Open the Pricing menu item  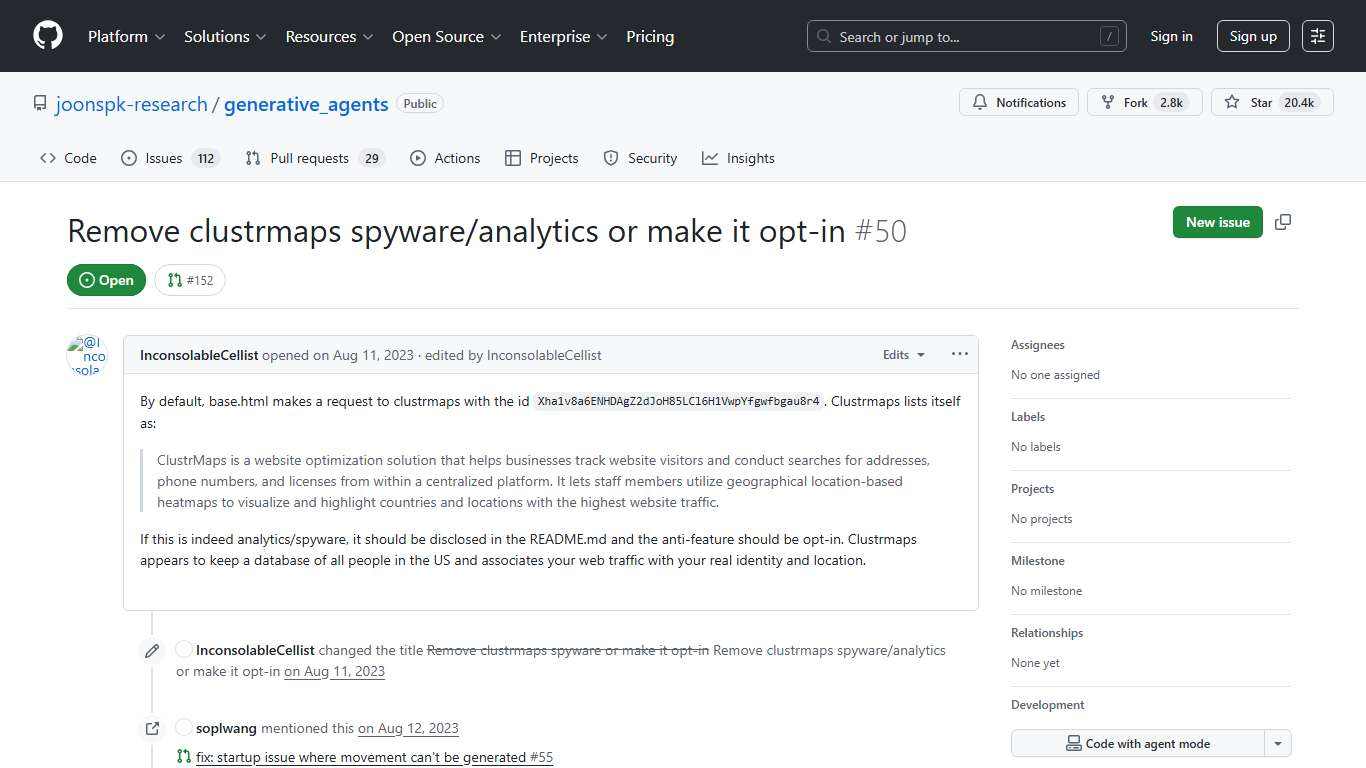click(649, 36)
